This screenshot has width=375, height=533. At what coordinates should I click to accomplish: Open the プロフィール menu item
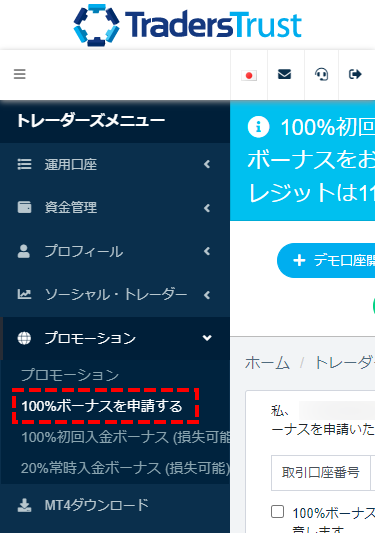[x=115, y=252]
